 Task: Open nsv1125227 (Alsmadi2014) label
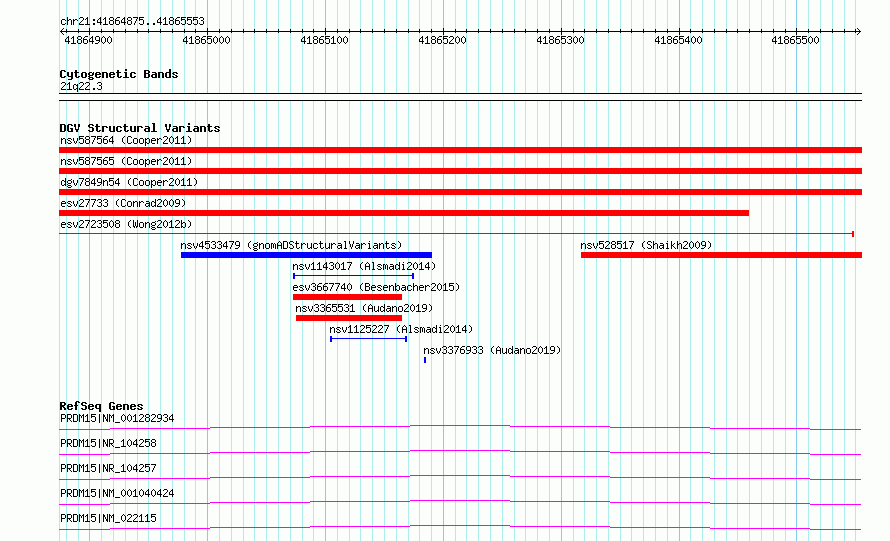[x=401, y=329]
